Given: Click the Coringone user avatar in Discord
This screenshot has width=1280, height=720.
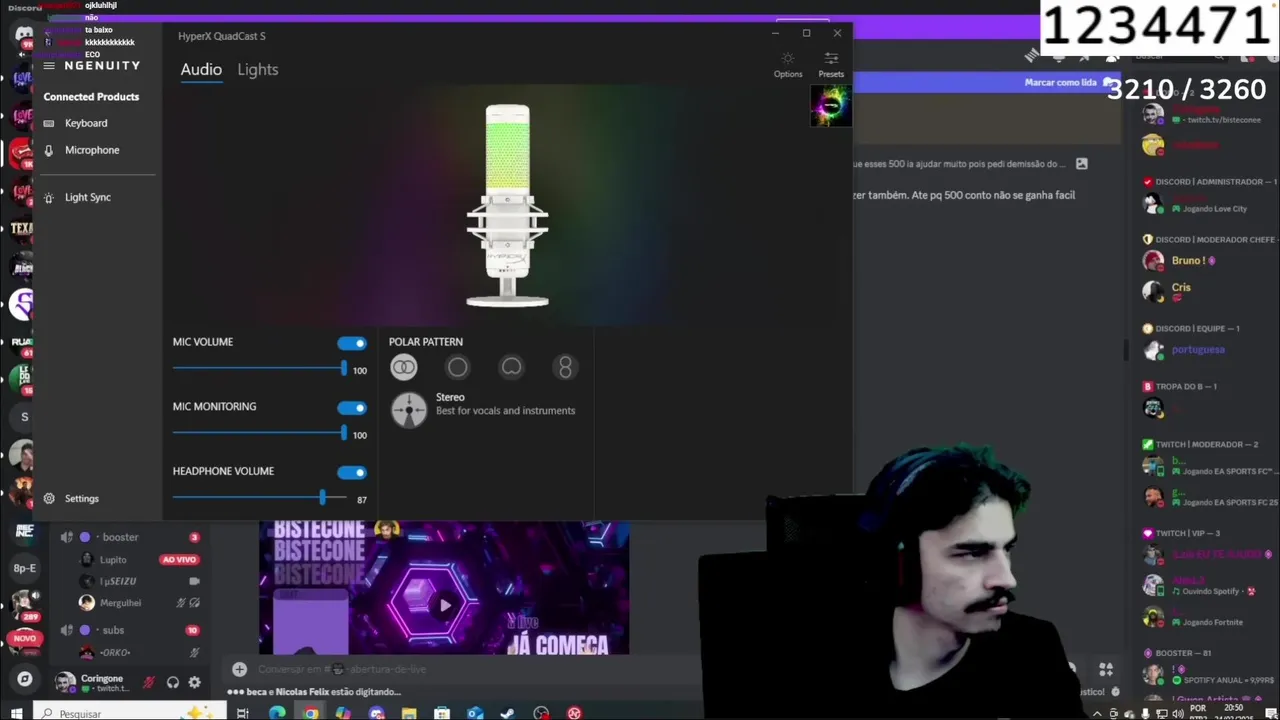Looking at the screenshot, I should [65, 682].
